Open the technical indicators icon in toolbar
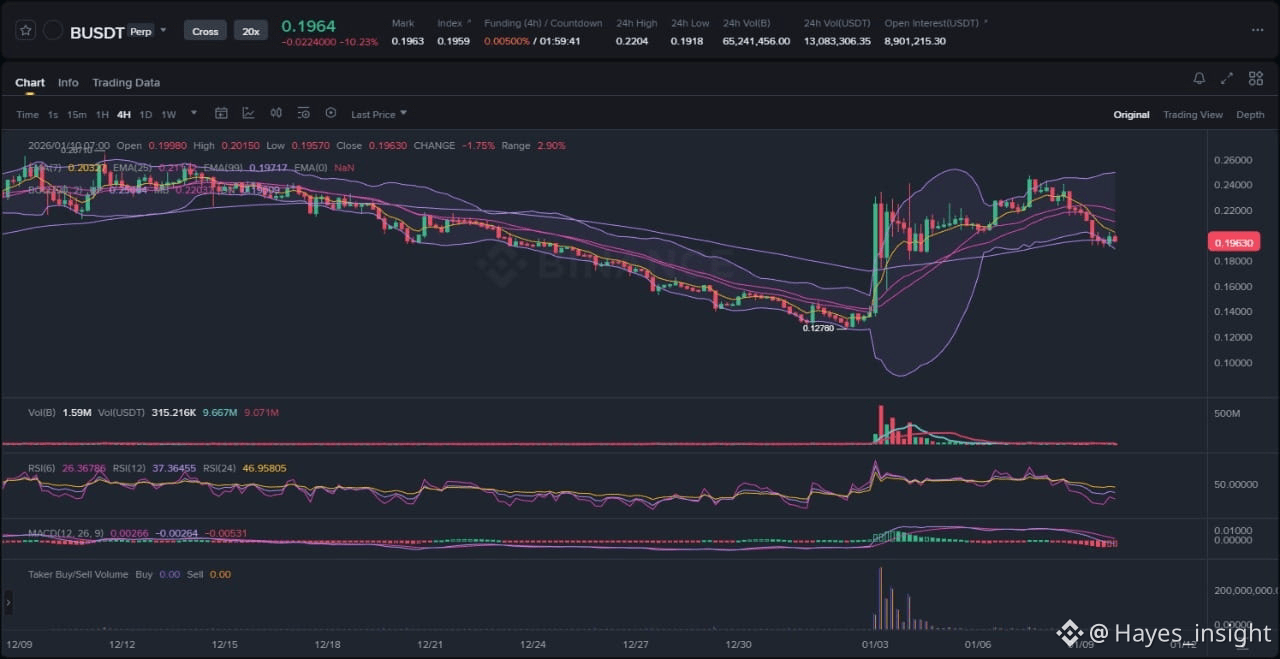 pyautogui.click(x=248, y=114)
